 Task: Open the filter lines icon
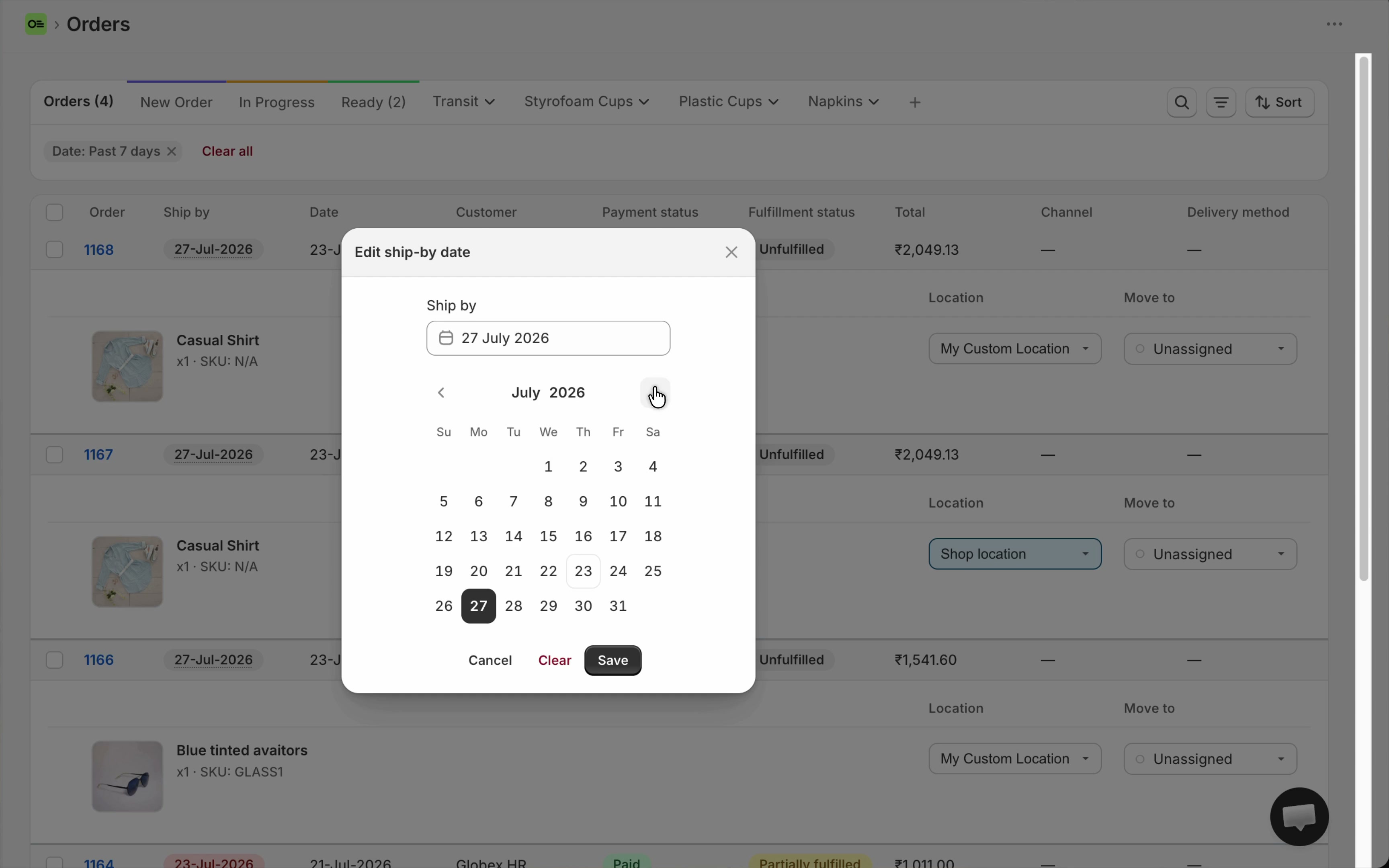pyautogui.click(x=1221, y=103)
